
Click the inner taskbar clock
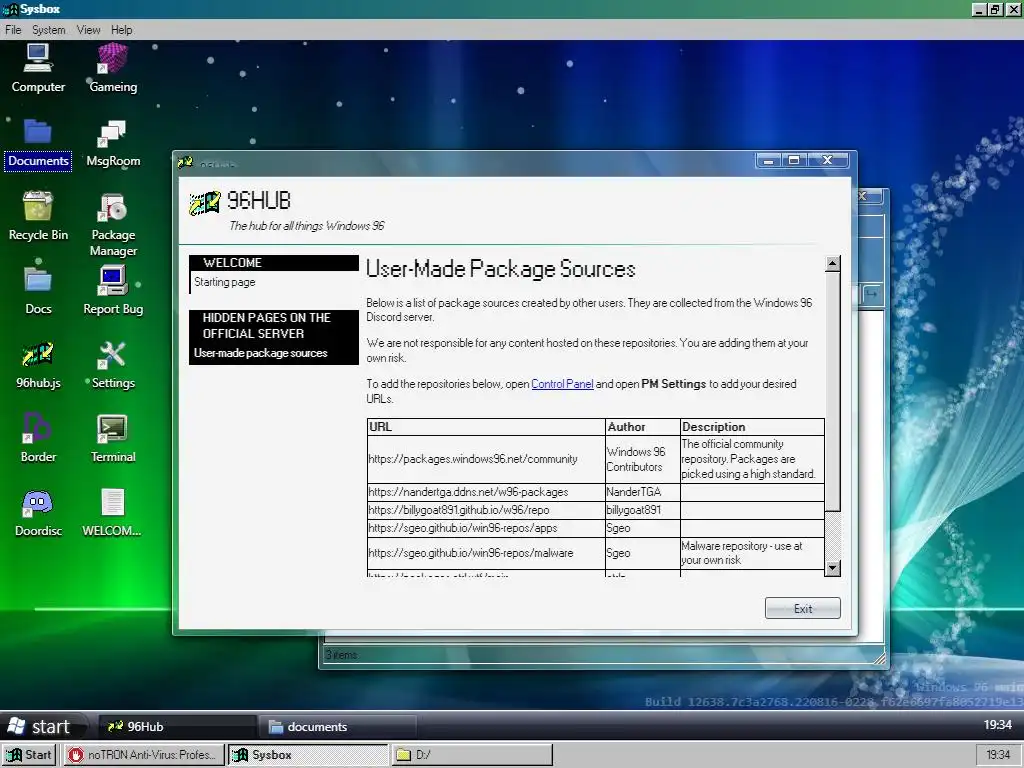click(x=997, y=725)
